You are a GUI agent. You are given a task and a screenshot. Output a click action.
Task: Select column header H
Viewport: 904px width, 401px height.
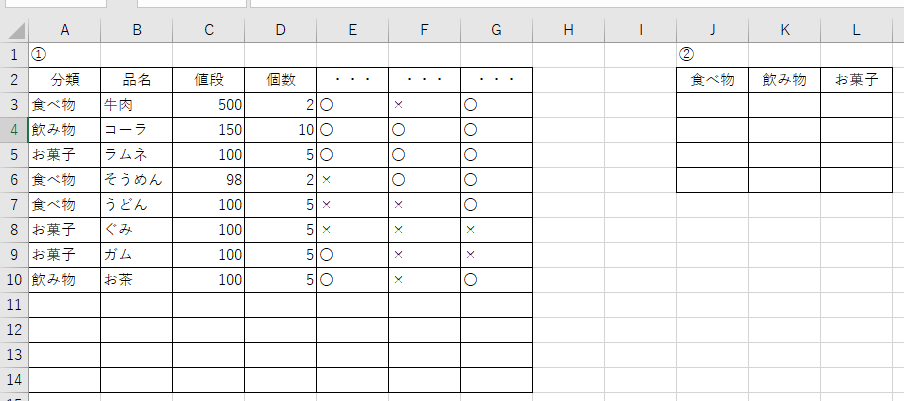[x=568, y=30]
